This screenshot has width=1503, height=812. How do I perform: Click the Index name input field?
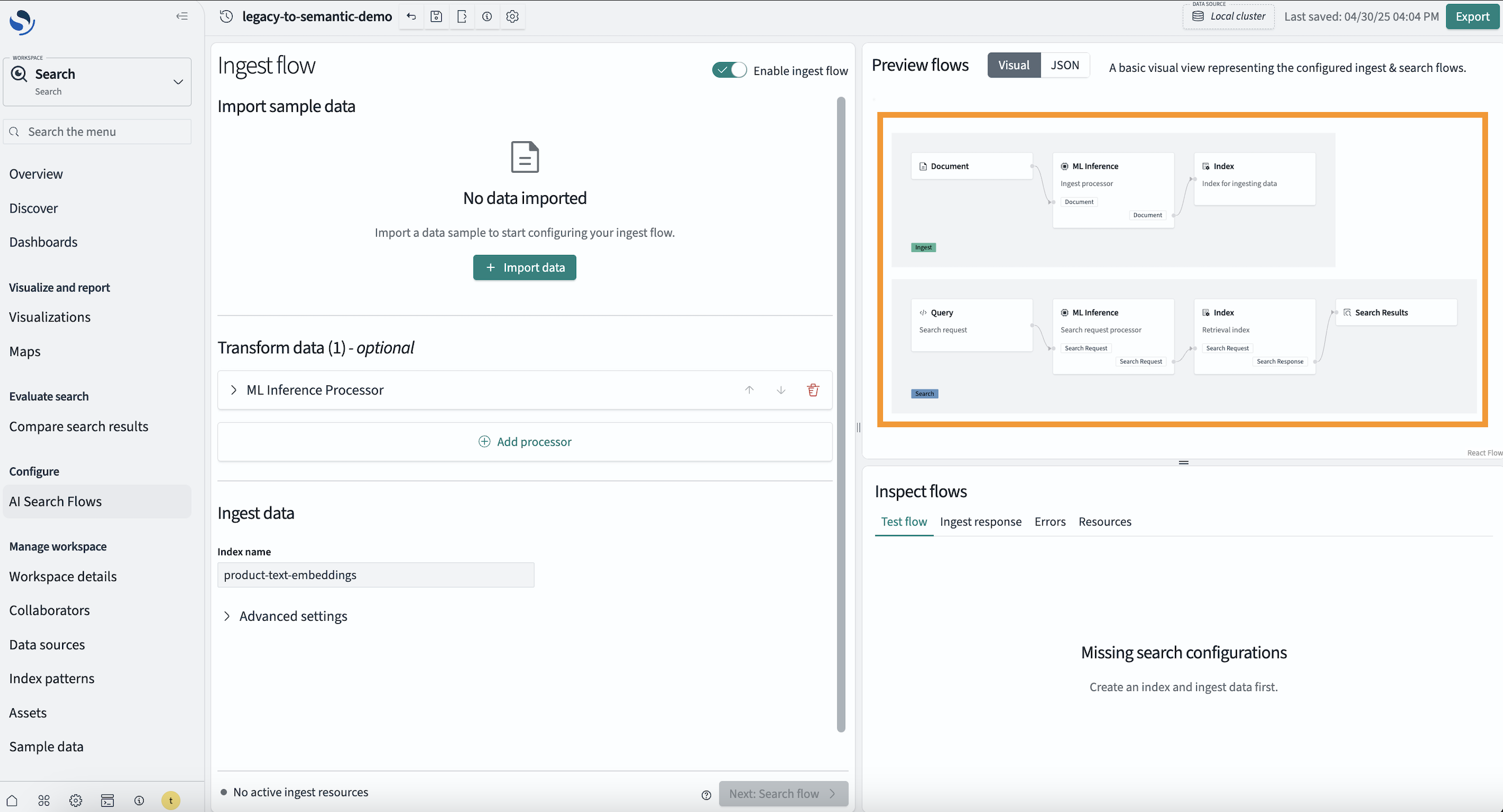pos(376,575)
